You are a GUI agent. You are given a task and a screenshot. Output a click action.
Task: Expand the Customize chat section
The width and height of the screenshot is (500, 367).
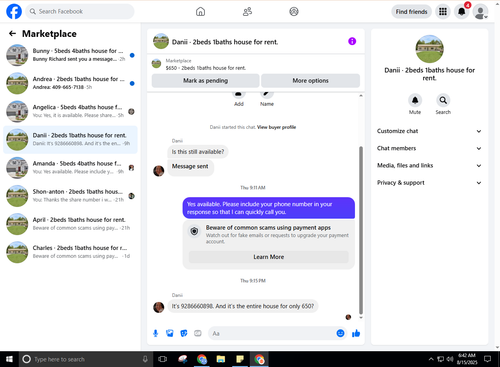point(429,131)
